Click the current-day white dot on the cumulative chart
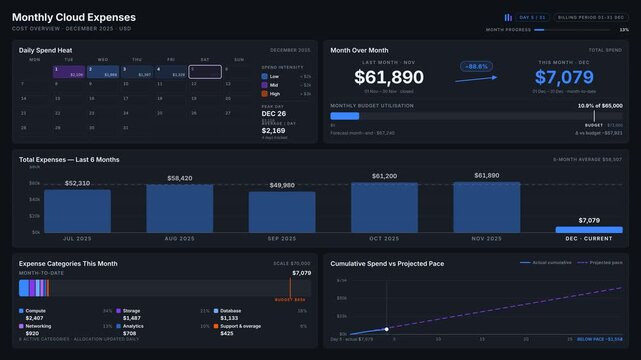The height and width of the screenshot is (360, 641). (387, 329)
